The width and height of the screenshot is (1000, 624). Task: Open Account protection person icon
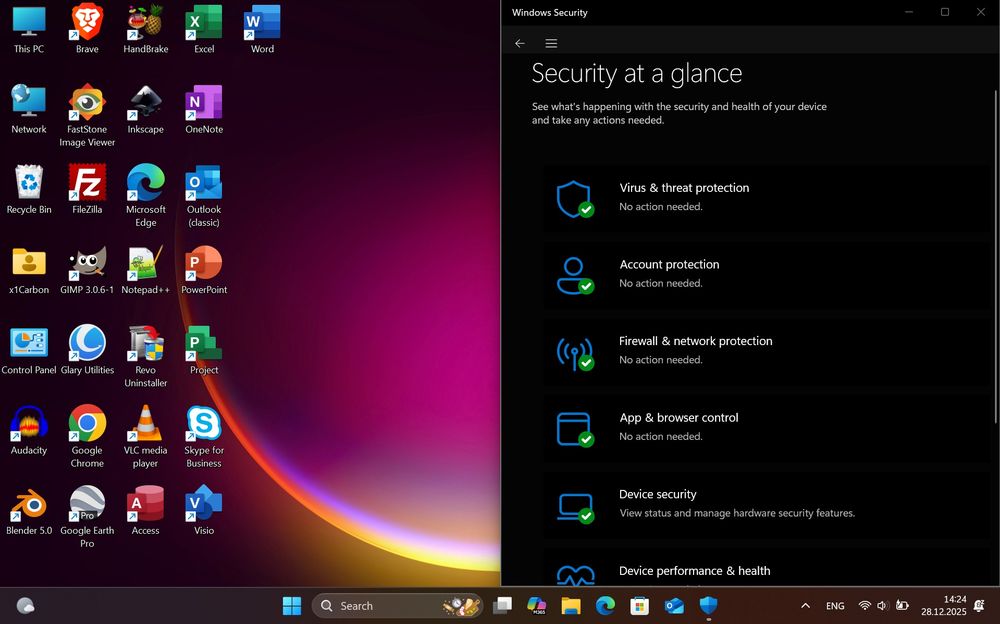575,276
